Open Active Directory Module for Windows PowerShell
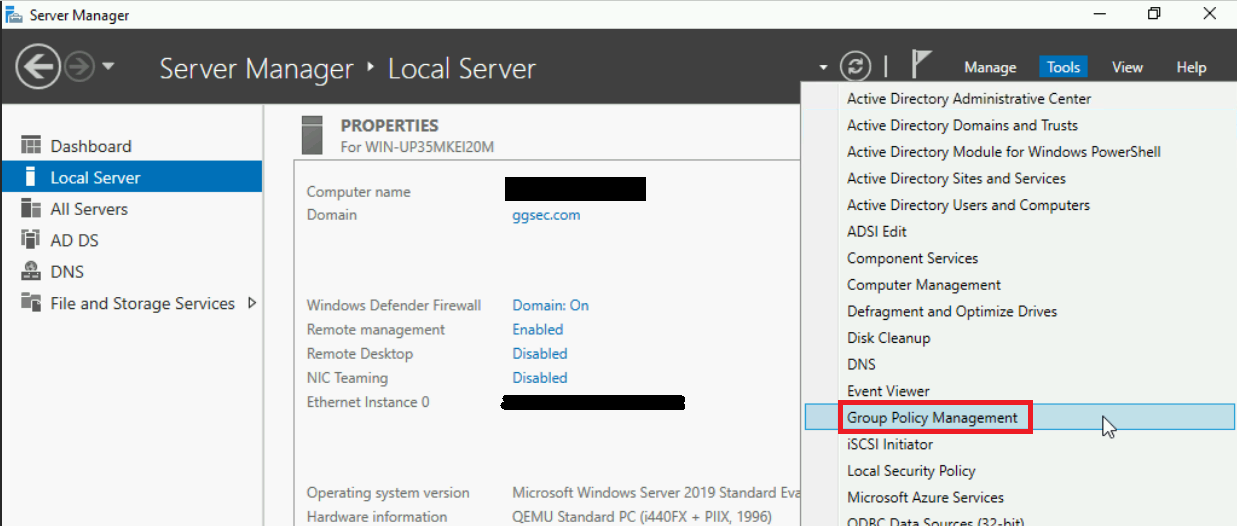 (x=1004, y=152)
